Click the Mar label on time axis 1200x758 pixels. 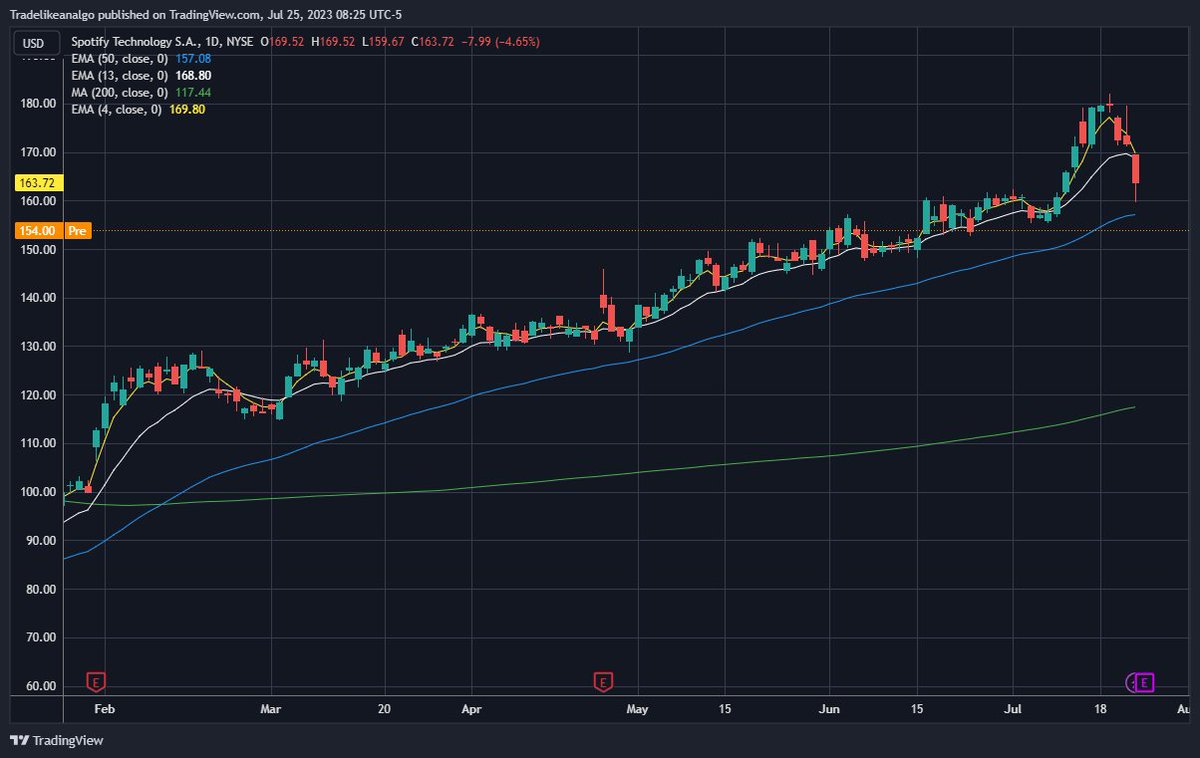pos(271,709)
